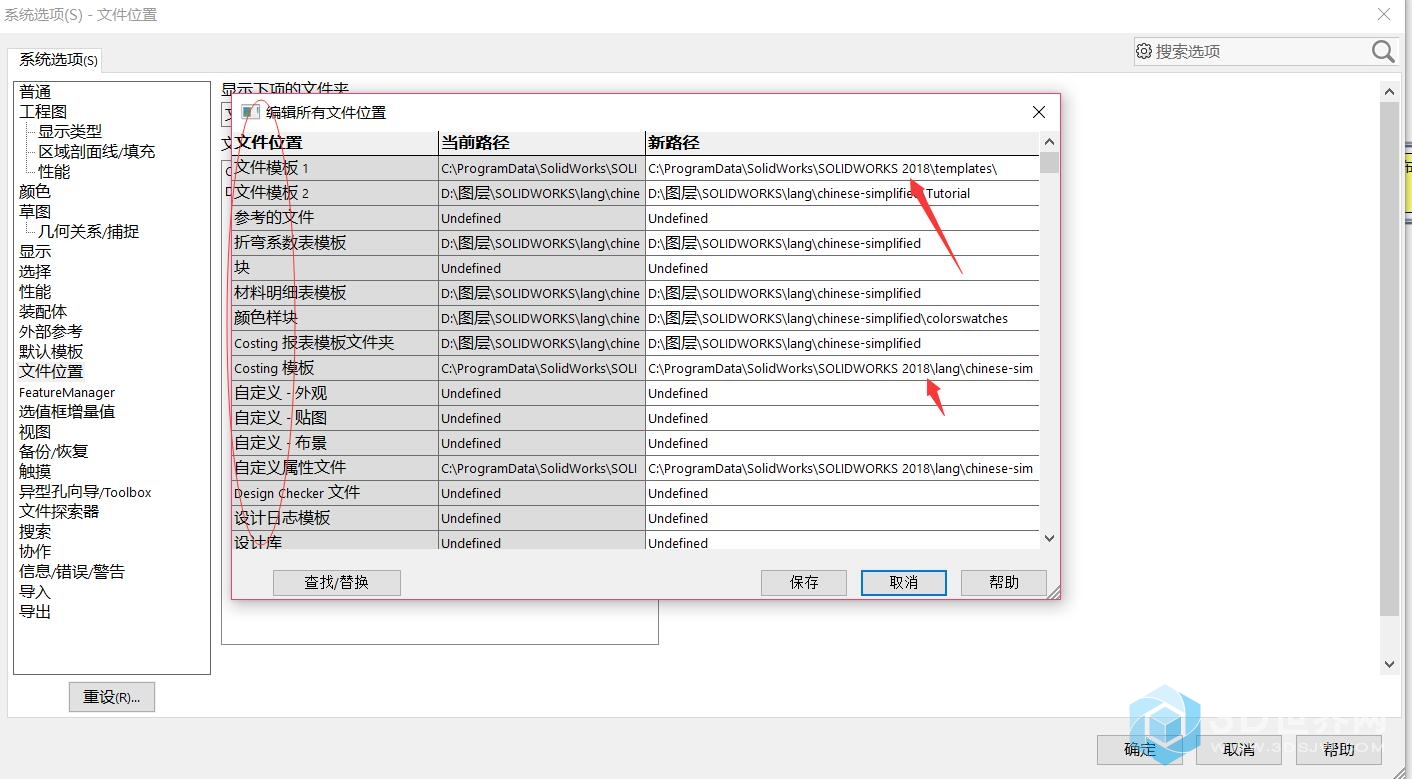The width and height of the screenshot is (1412, 779).
Task: Select the Design Checker 文件 row label
Action: [335, 493]
